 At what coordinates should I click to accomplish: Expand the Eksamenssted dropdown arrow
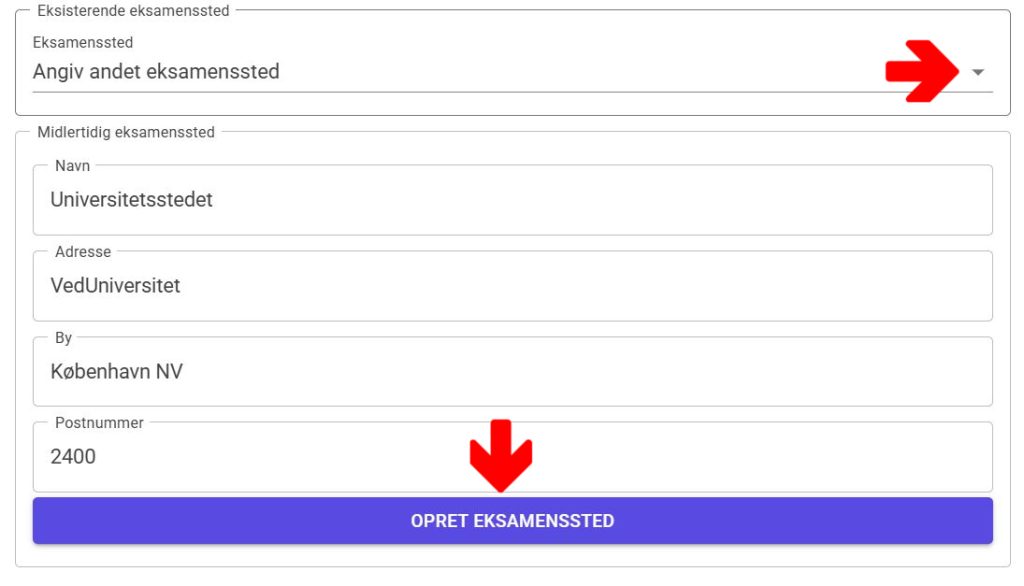(x=978, y=72)
